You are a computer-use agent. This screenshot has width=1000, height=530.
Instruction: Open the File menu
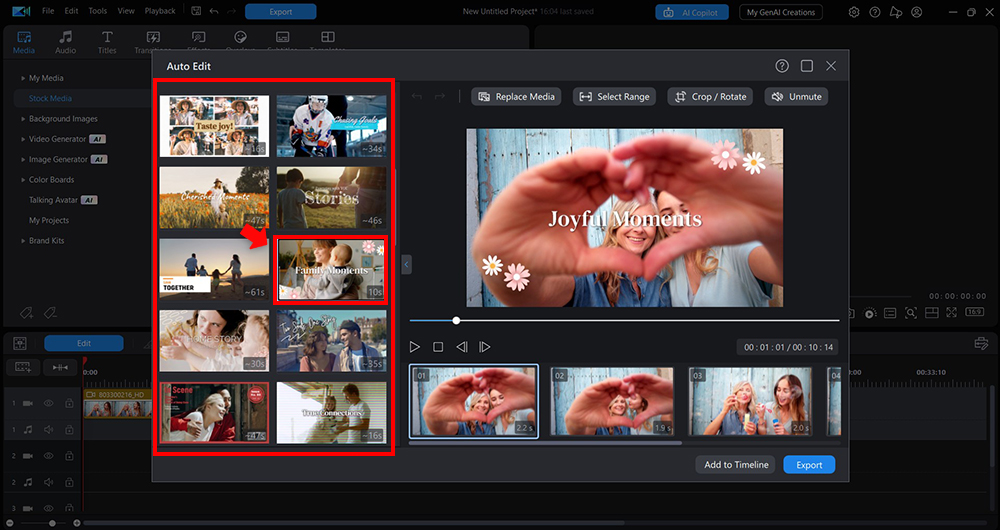48,11
